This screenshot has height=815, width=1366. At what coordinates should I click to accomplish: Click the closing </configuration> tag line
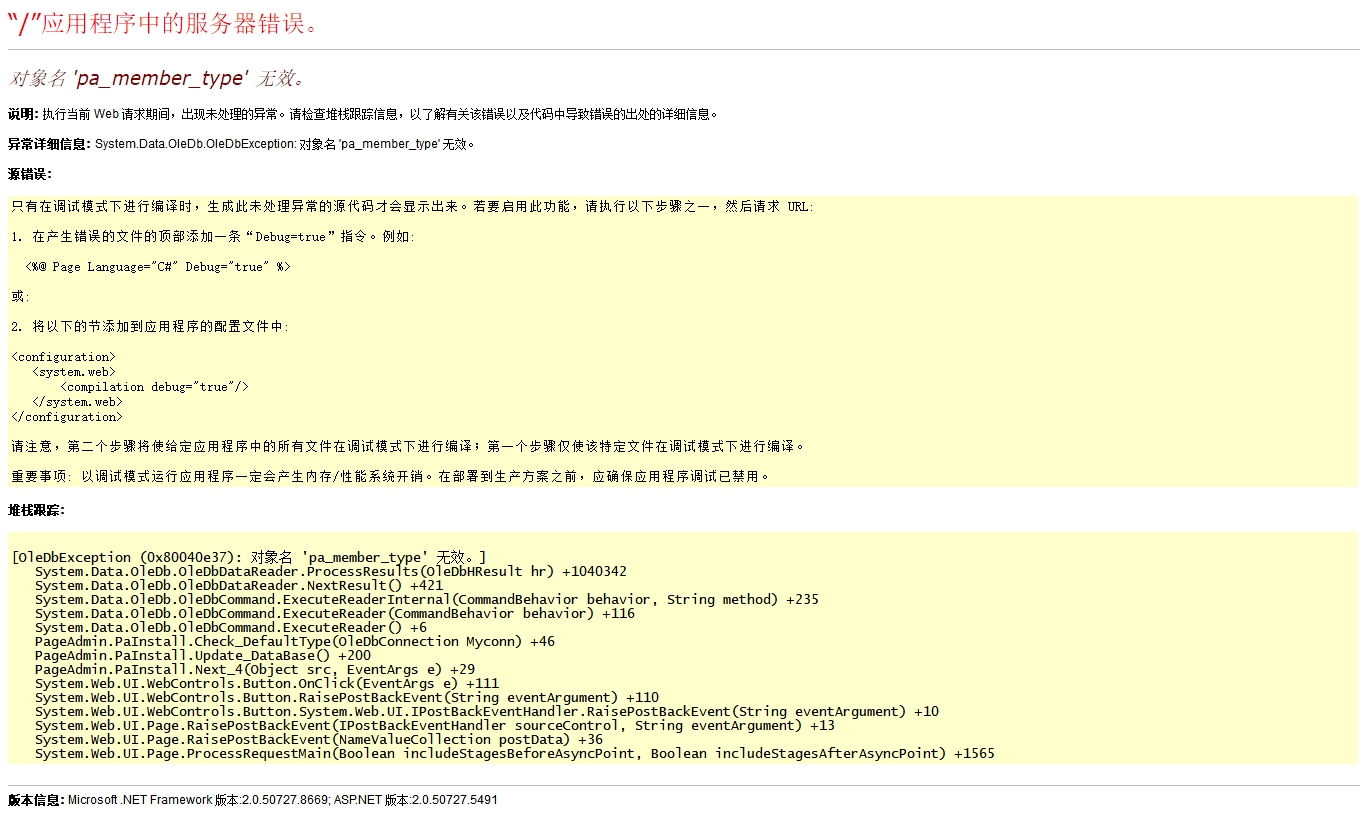[x=66, y=417]
